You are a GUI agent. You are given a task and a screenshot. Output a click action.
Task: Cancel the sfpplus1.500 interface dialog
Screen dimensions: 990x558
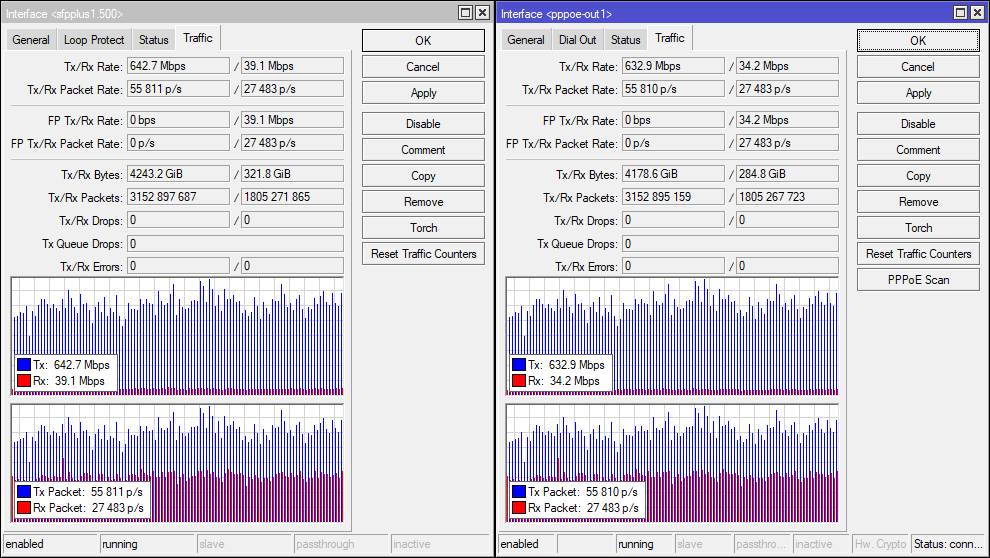click(423, 67)
